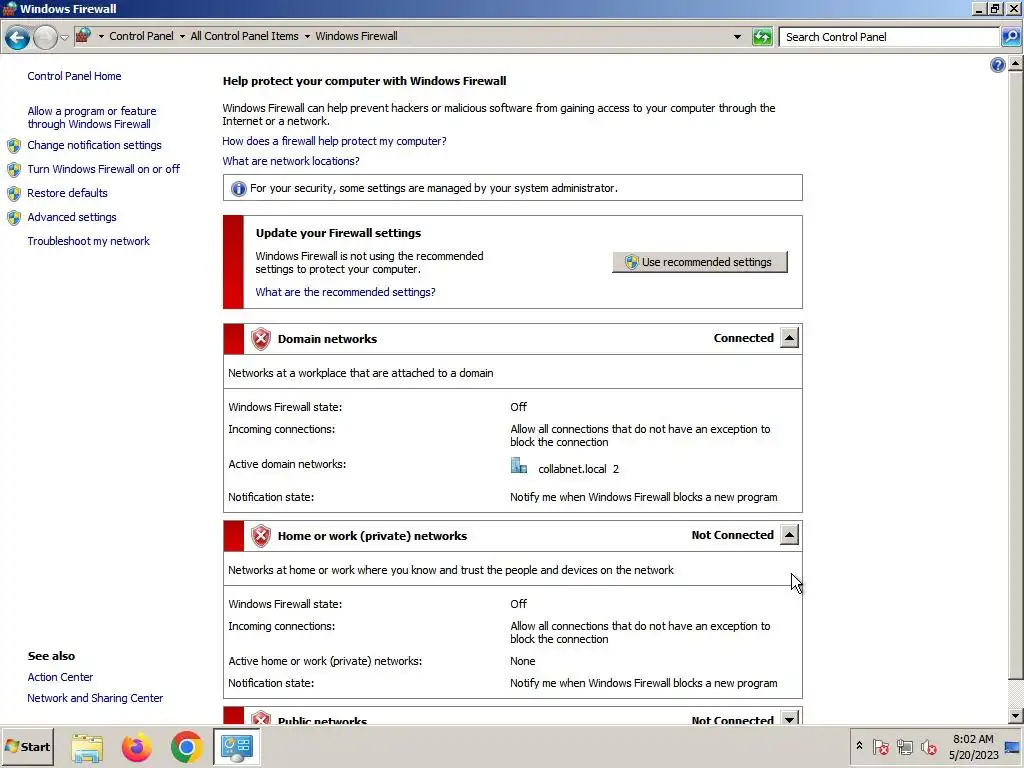The width and height of the screenshot is (1024, 768).
Task: Click the vertical scrollbar thumb
Action: (1016, 375)
